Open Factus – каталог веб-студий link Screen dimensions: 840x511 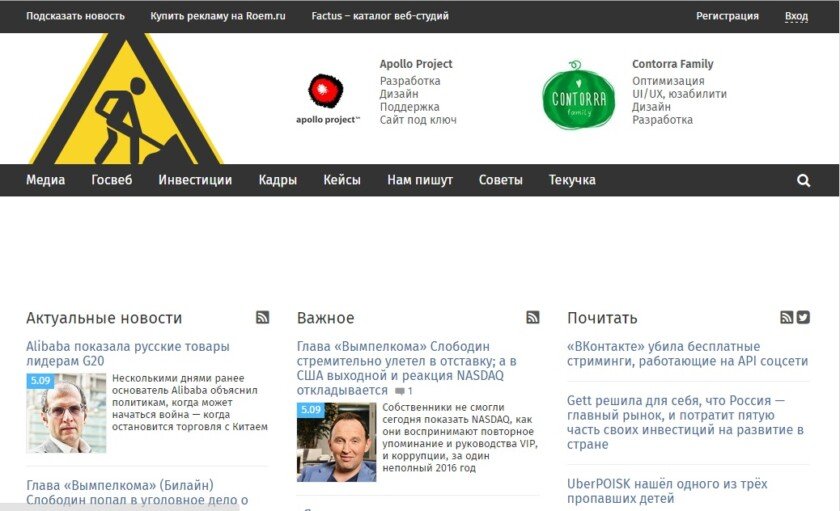click(380, 16)
